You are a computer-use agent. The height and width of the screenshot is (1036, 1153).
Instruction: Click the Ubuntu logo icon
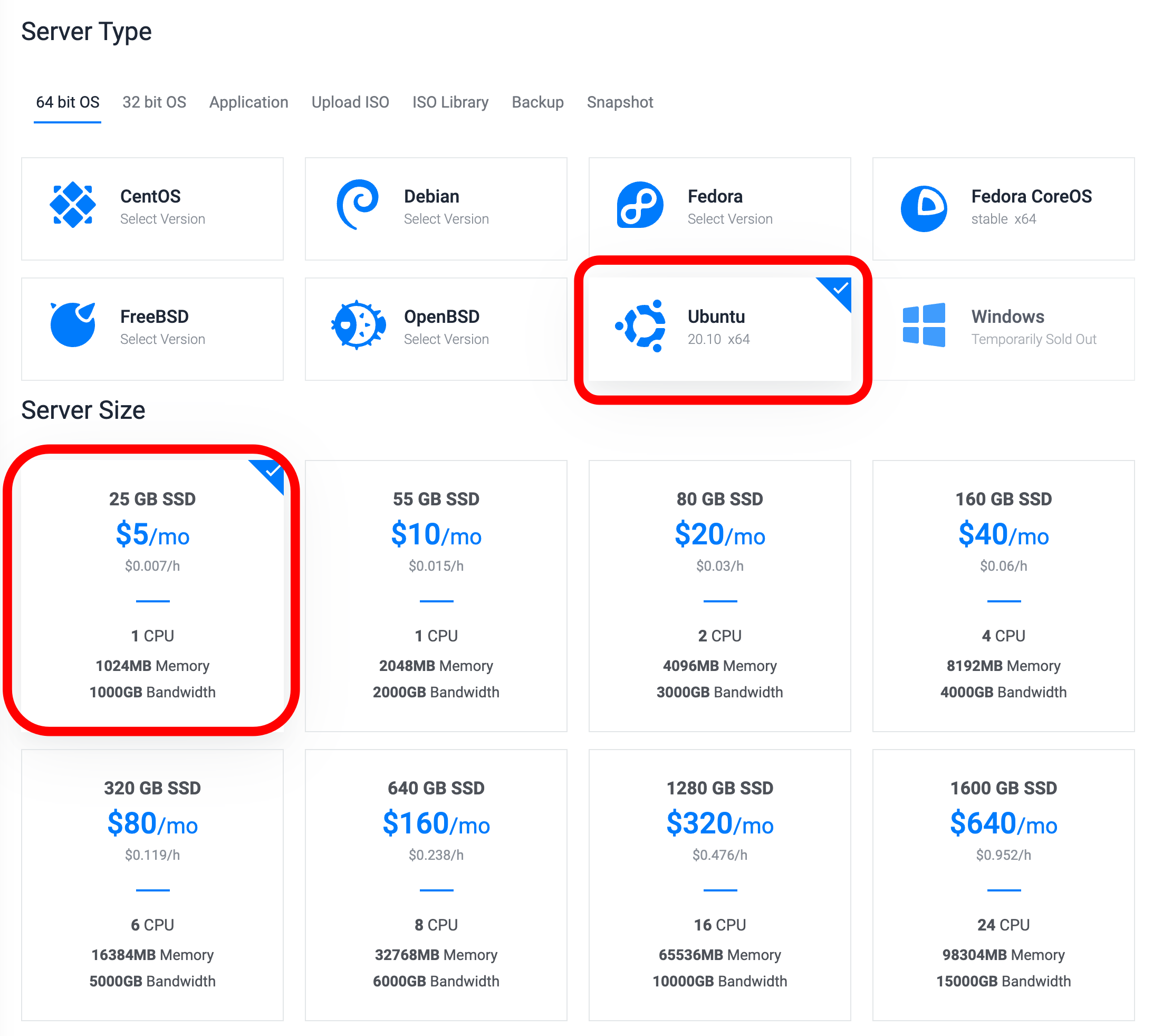tap(641, 325)
